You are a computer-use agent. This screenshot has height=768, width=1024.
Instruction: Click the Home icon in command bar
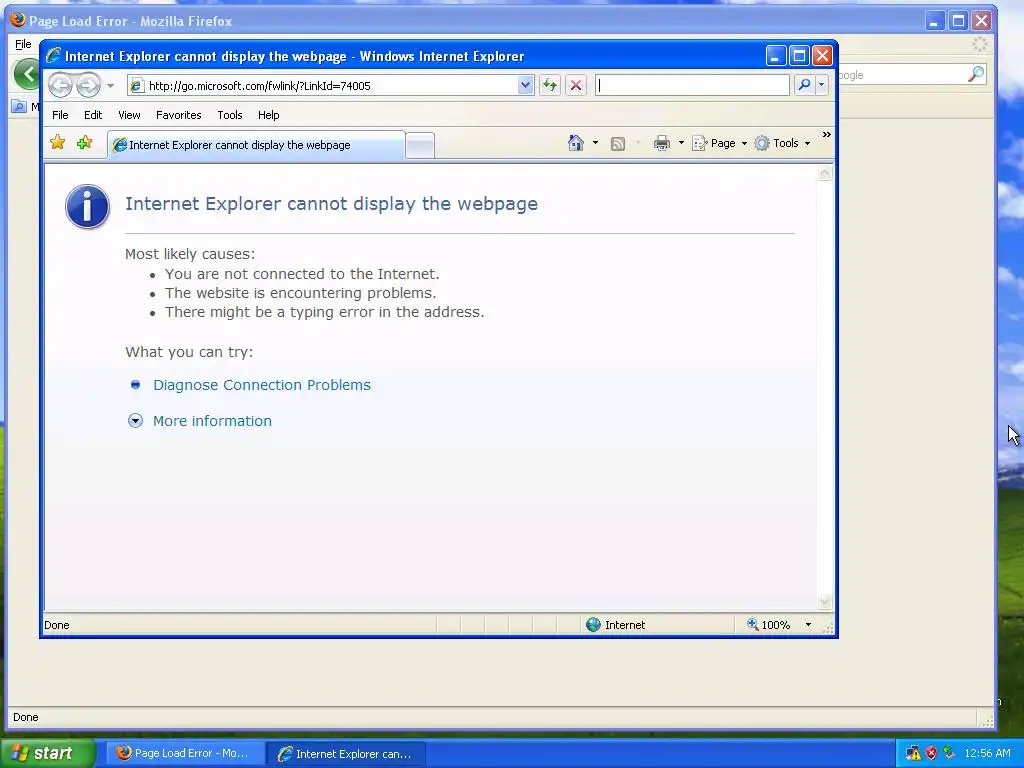575,143
